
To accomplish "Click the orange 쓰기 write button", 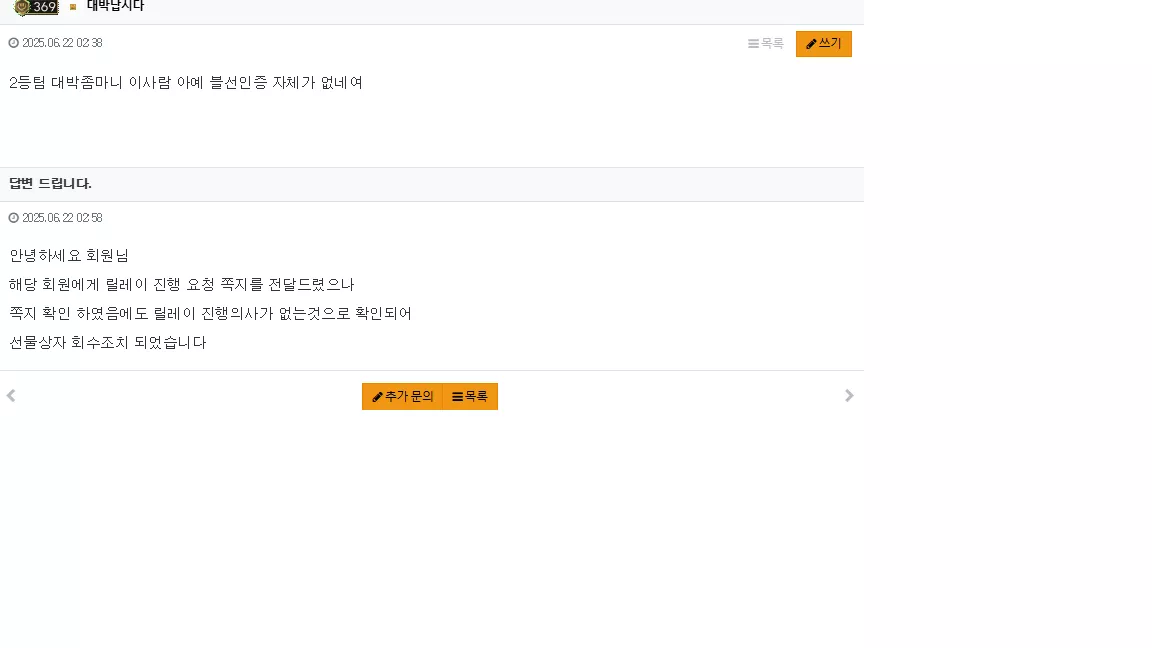I will pyautogui.click(x=824, y=44).
